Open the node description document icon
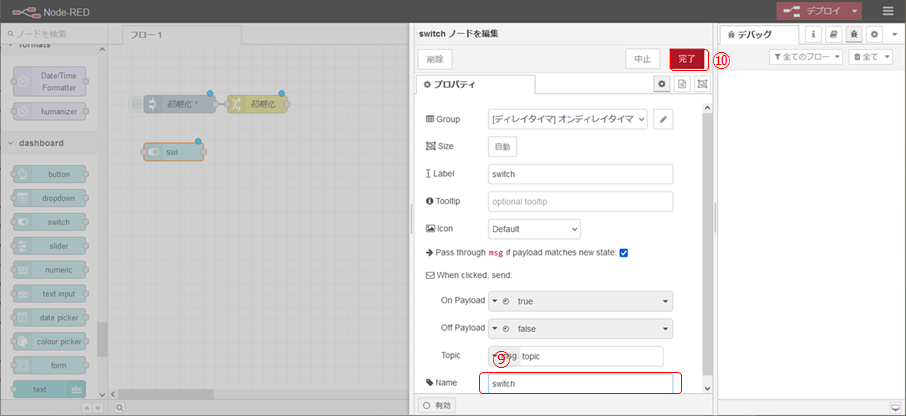 coord(682,84)
